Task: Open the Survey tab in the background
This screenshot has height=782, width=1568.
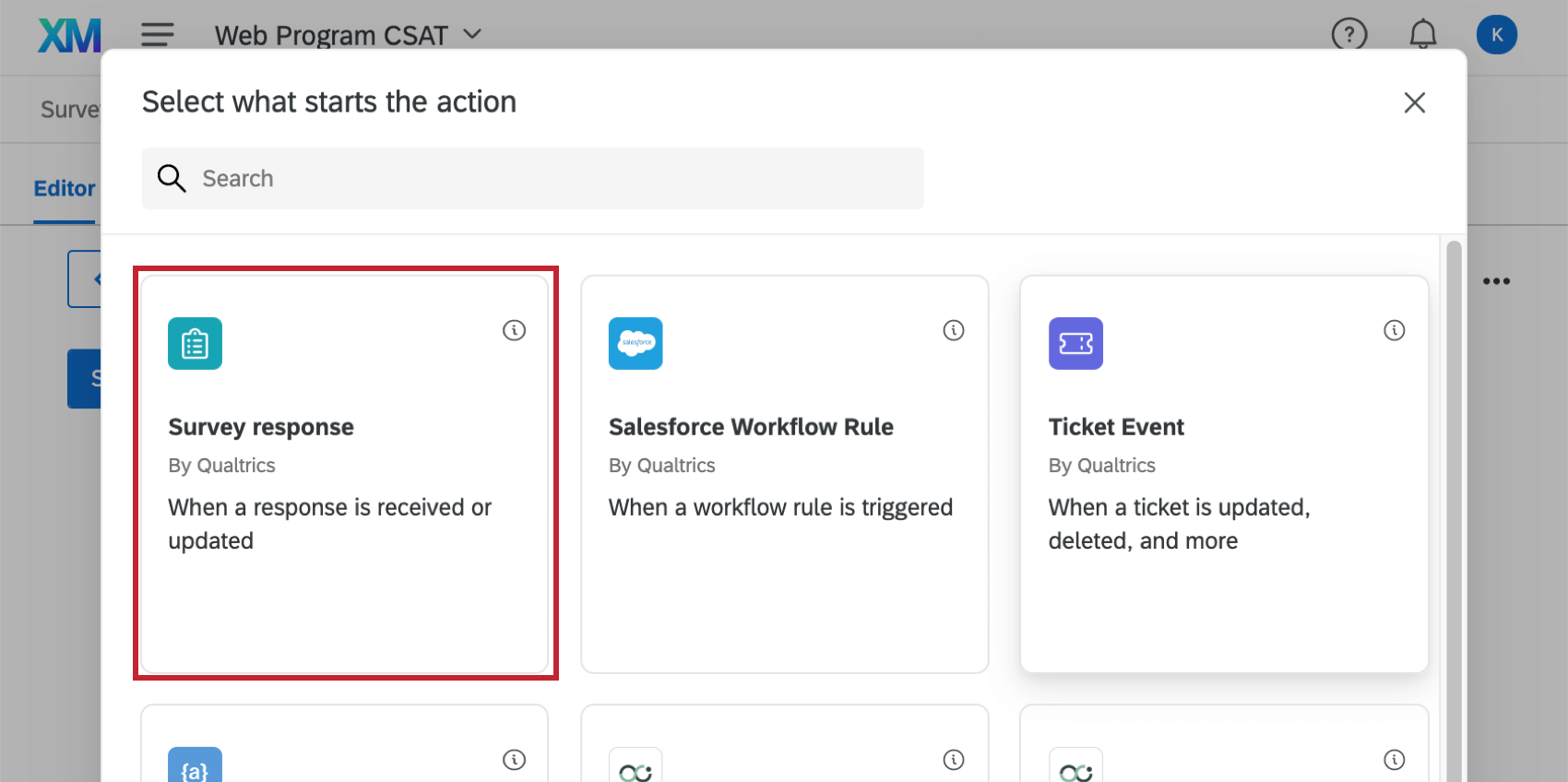Action: point(70,110)
